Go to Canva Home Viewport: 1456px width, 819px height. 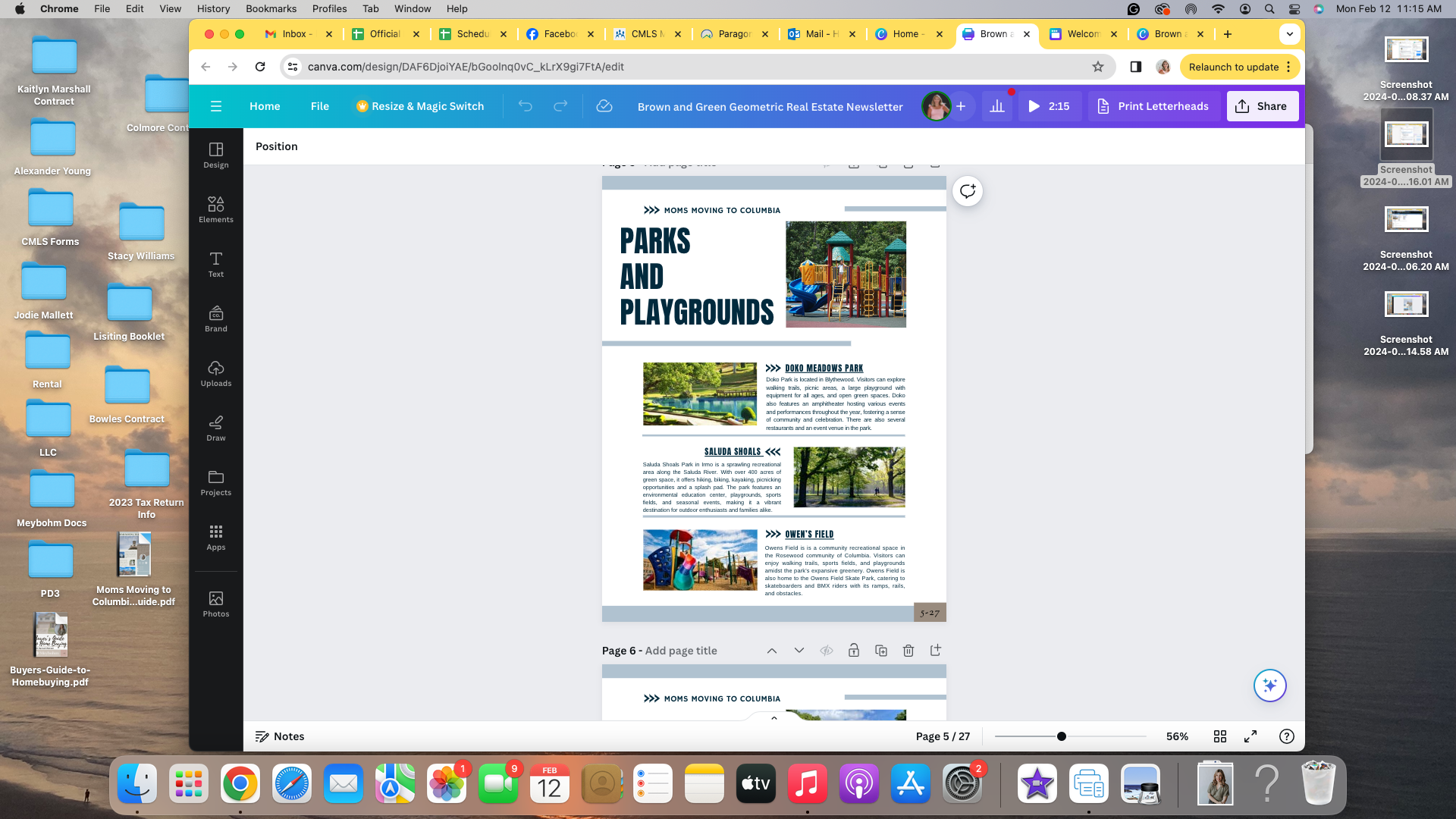(265, 106)
